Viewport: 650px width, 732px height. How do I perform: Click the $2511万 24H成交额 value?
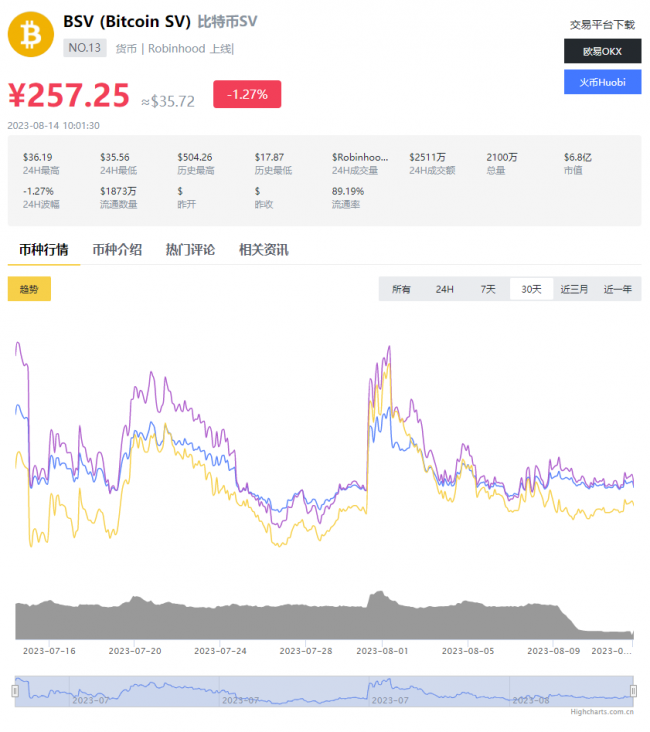coord(427,157)
